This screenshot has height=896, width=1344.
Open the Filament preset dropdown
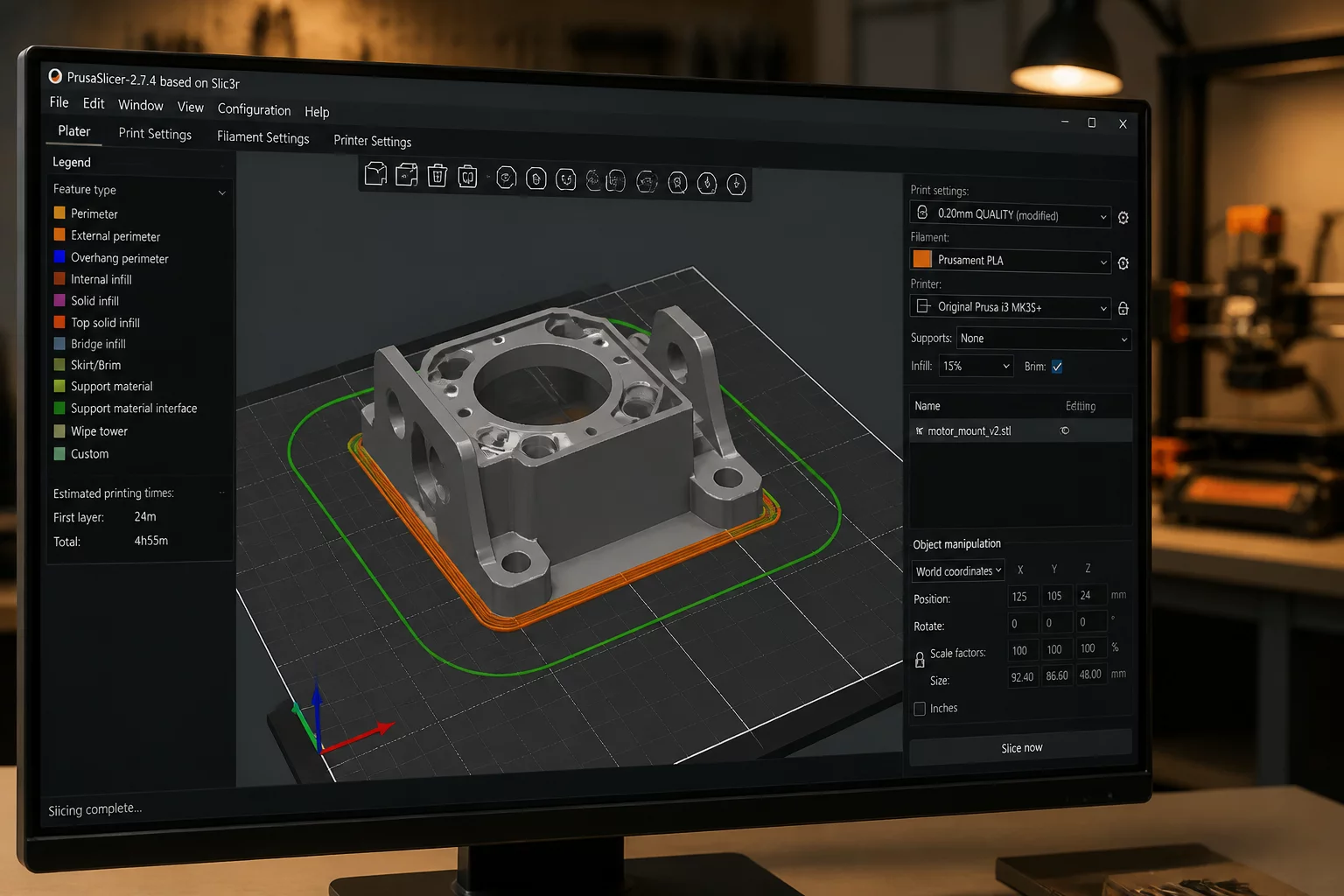[1010, 261]
